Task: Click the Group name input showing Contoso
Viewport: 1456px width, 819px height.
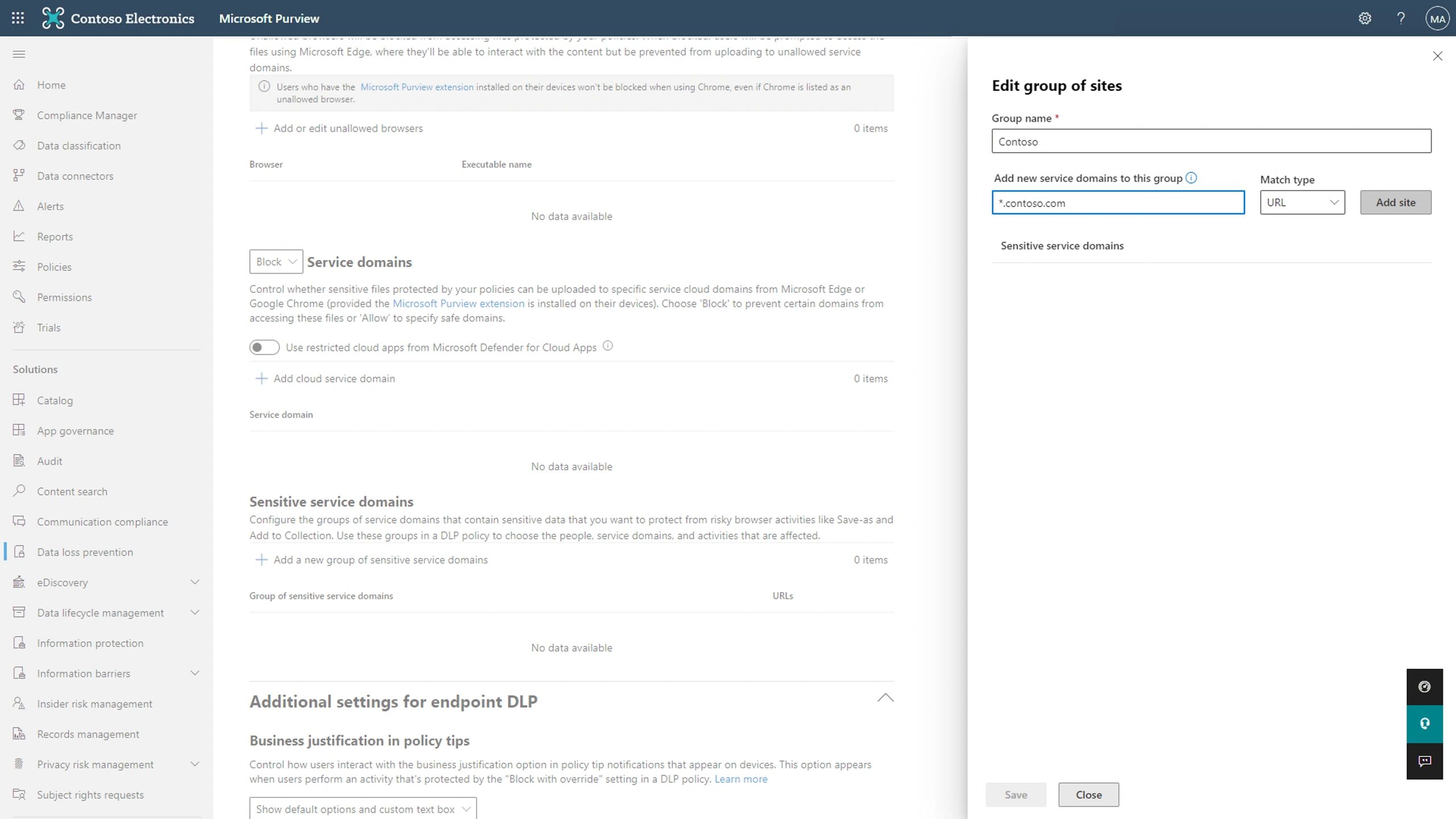Action: pos(1211,141)
